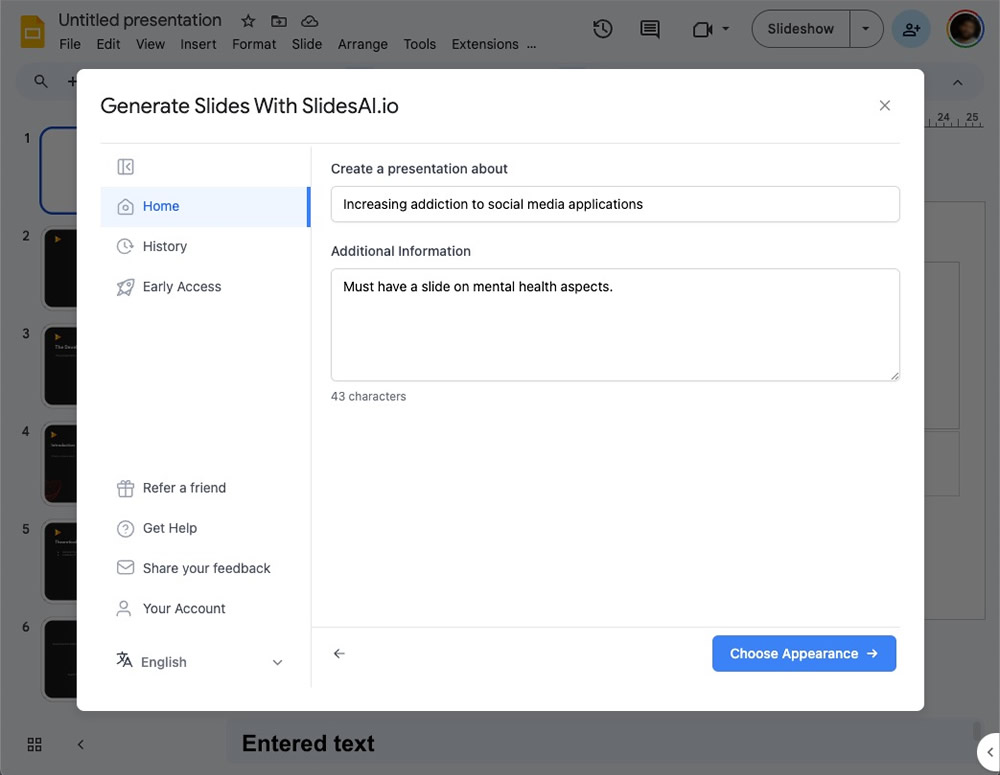The width and height of the screenshot is (1000, 775).
Task: Collapse the SlidesAI sidebar panel icon
Action: point(126,167)
